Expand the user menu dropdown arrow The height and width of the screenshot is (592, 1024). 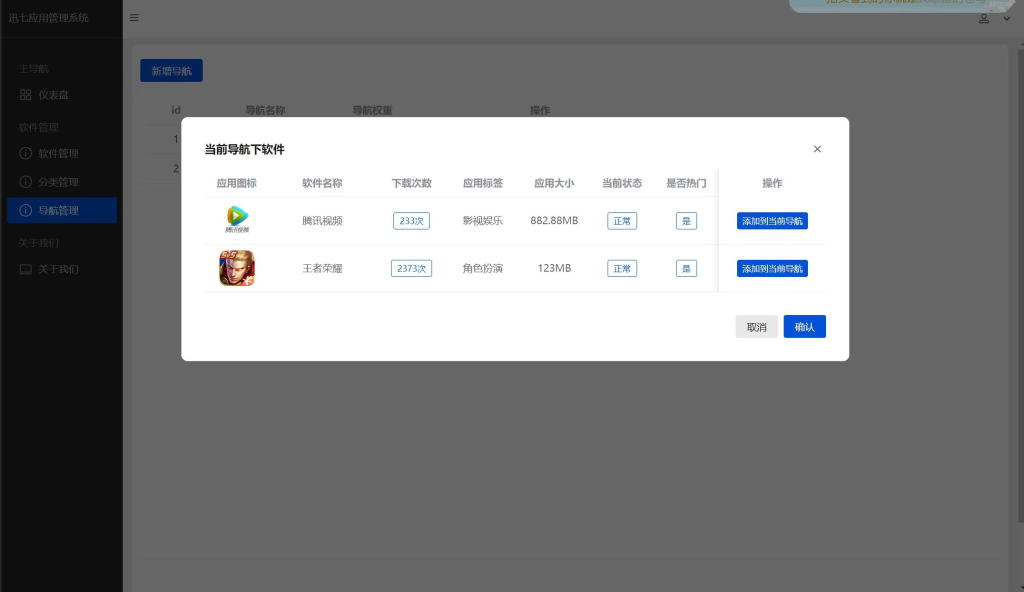click(1006, 19)
